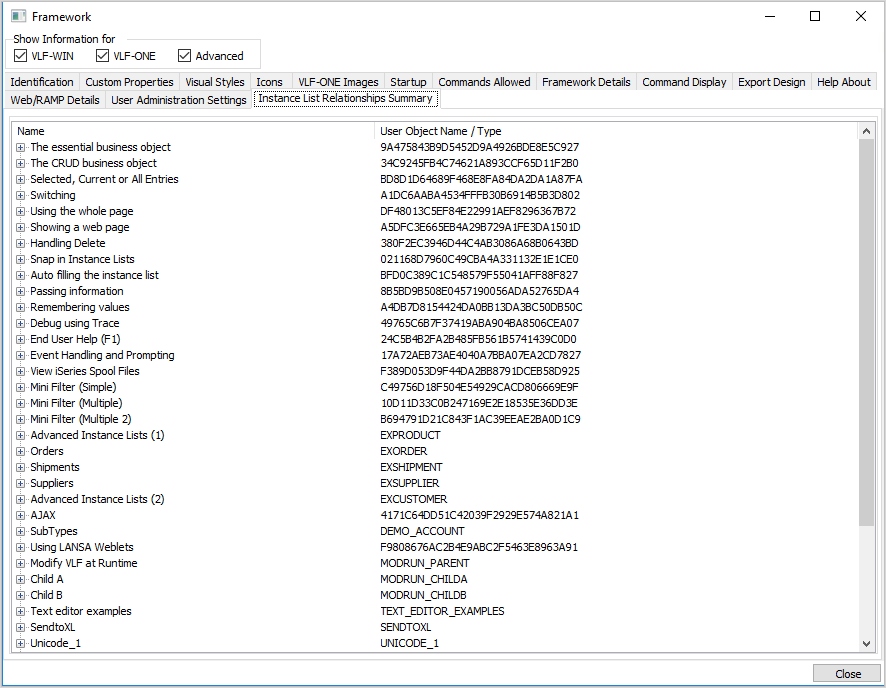Open the Visual Styles tab
This screenshot has height=688, width=886.
click(215, 82)
